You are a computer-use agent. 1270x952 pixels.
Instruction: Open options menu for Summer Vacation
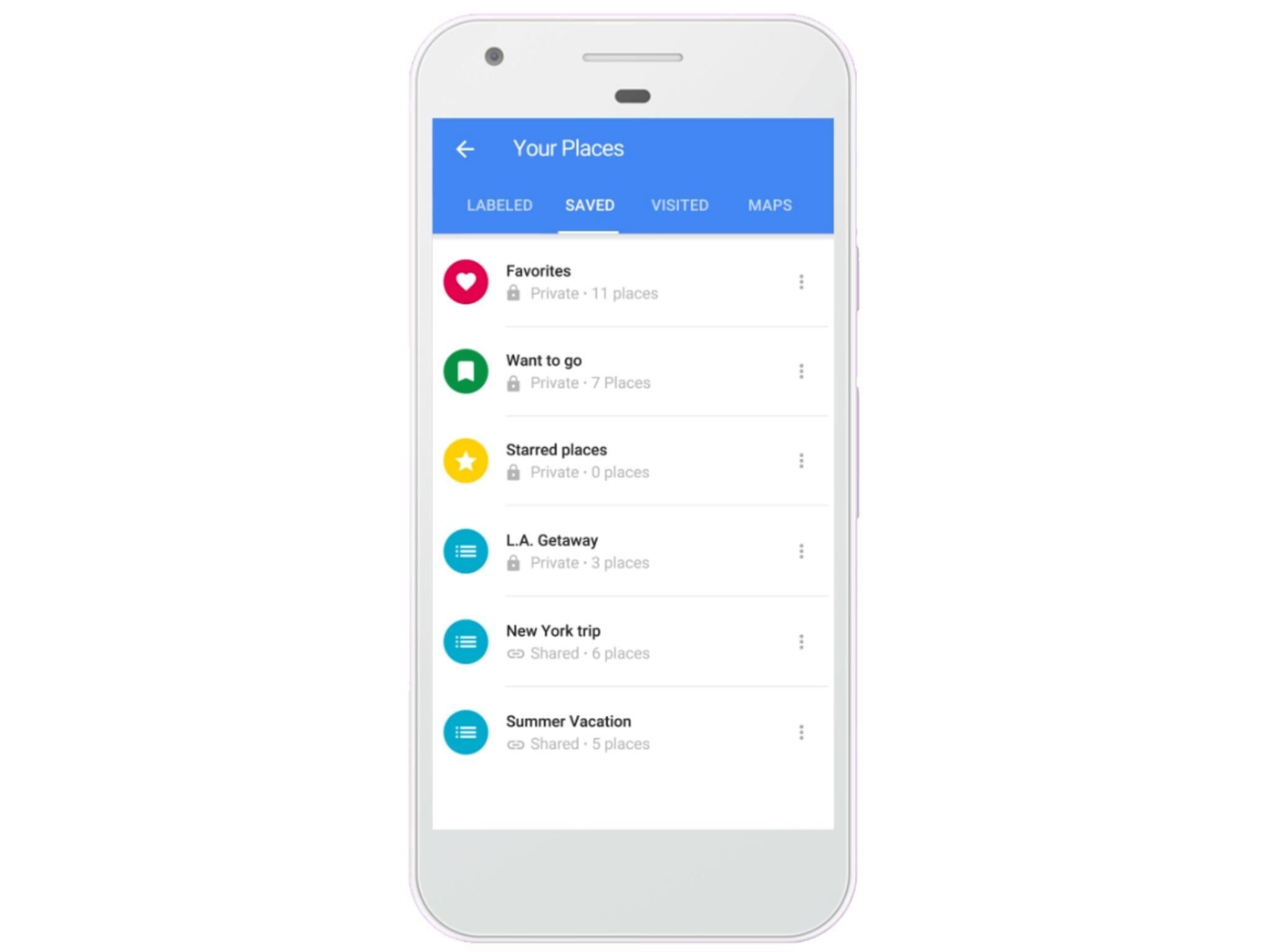(801, 732)
